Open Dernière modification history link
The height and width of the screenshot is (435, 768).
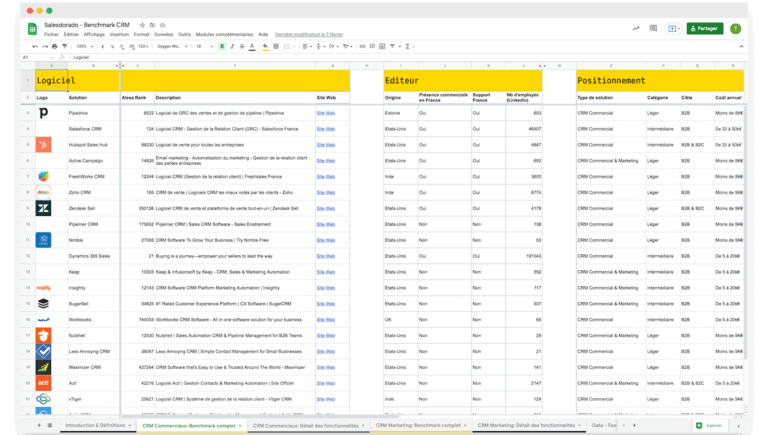click(x=309, y=35)
